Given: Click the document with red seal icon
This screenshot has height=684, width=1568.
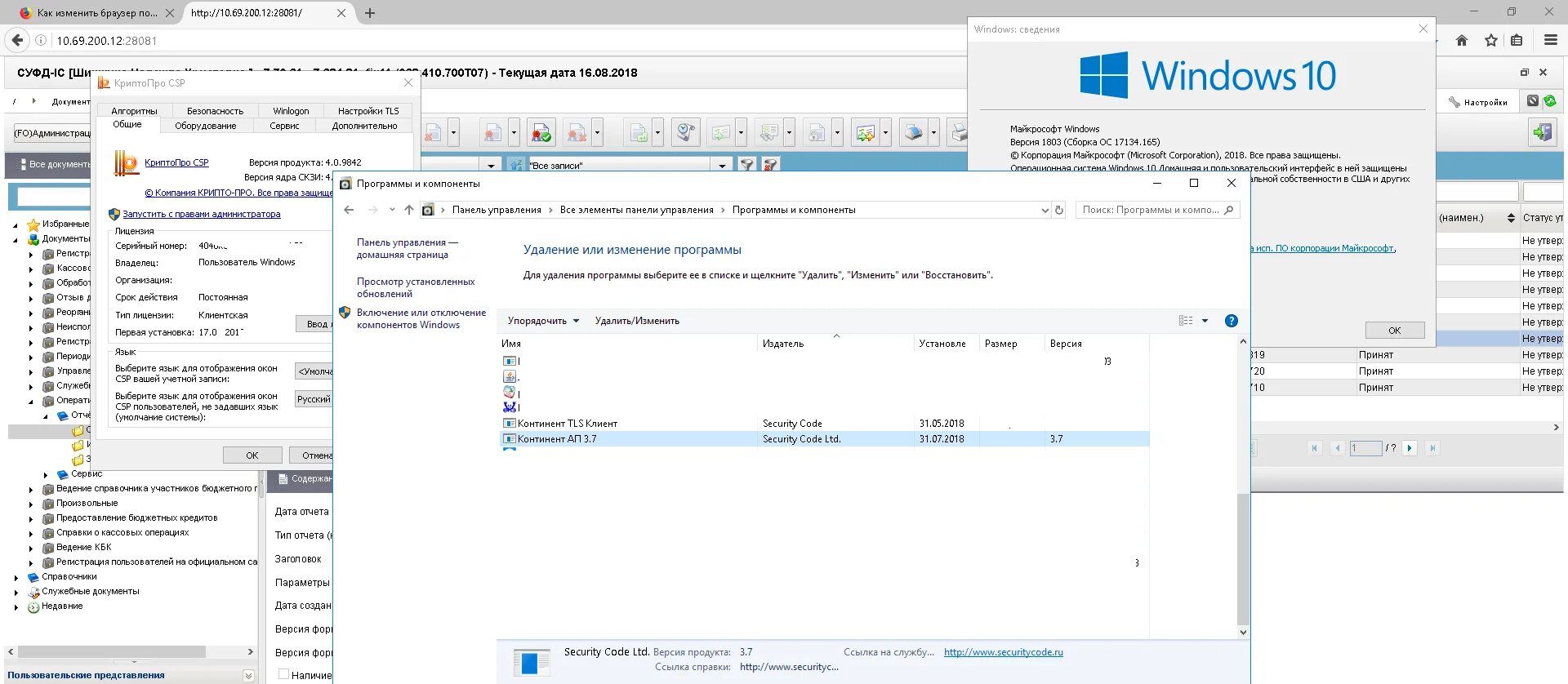Looking at the screenshot, I should 492,133.
